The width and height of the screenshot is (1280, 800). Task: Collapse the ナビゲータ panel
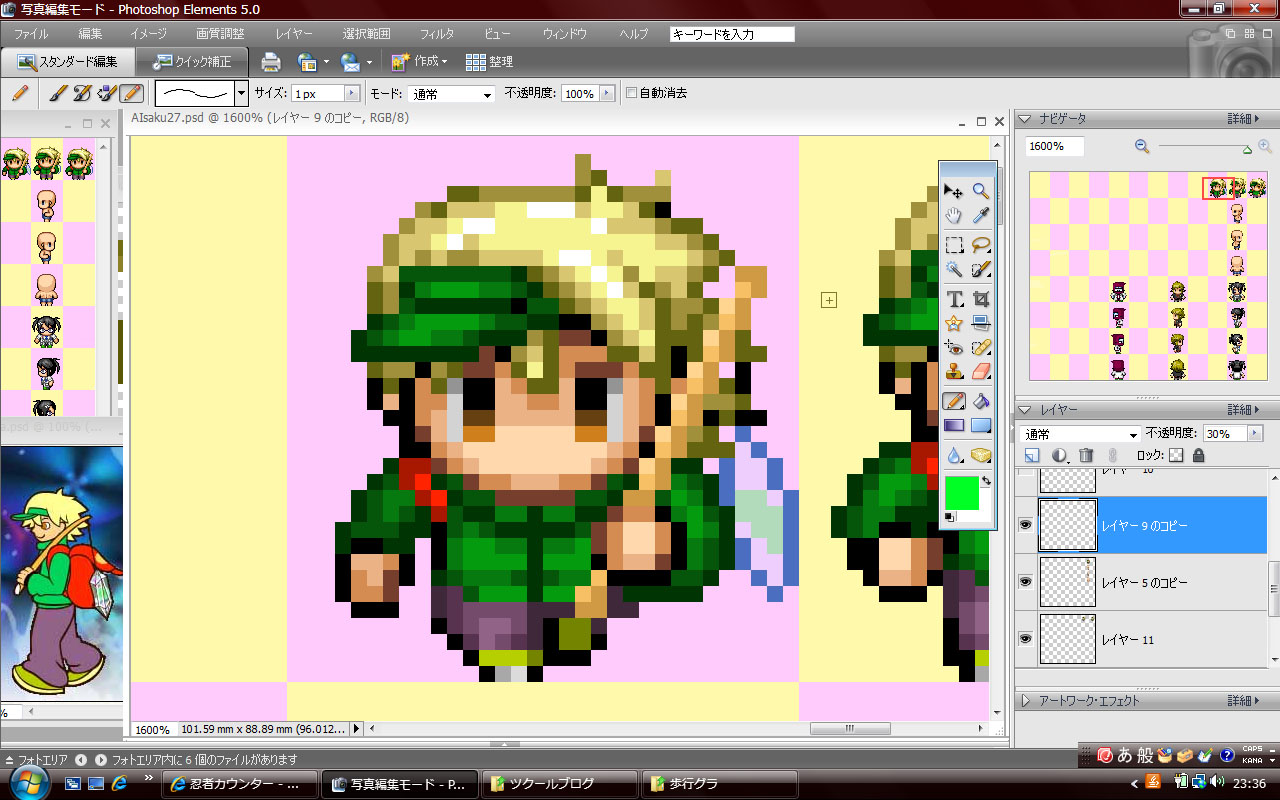tap(1025, 119)
